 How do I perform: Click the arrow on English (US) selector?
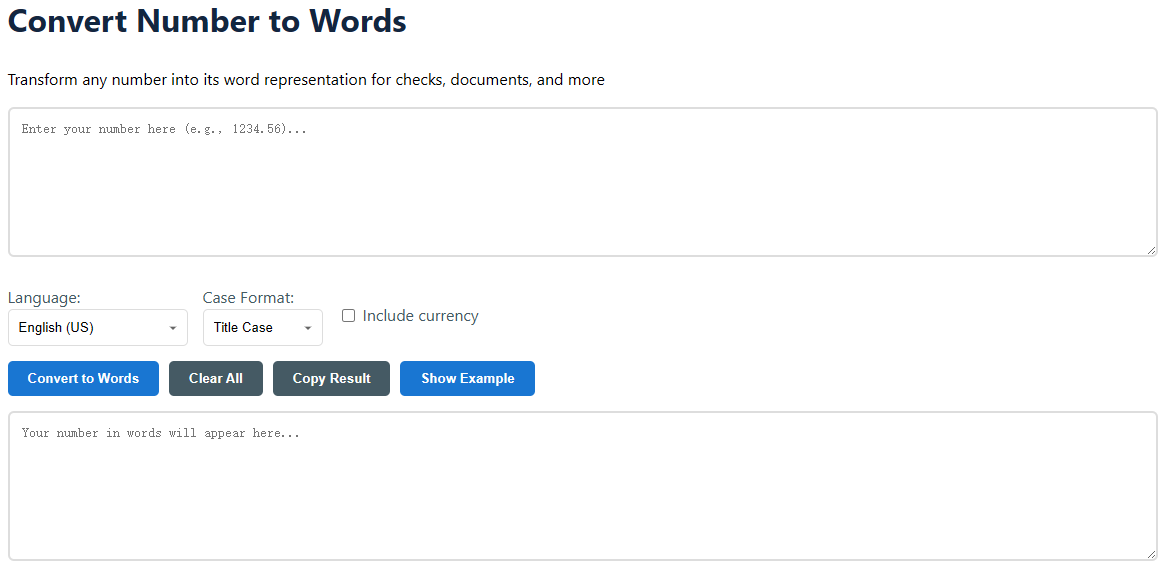[173, 328]
